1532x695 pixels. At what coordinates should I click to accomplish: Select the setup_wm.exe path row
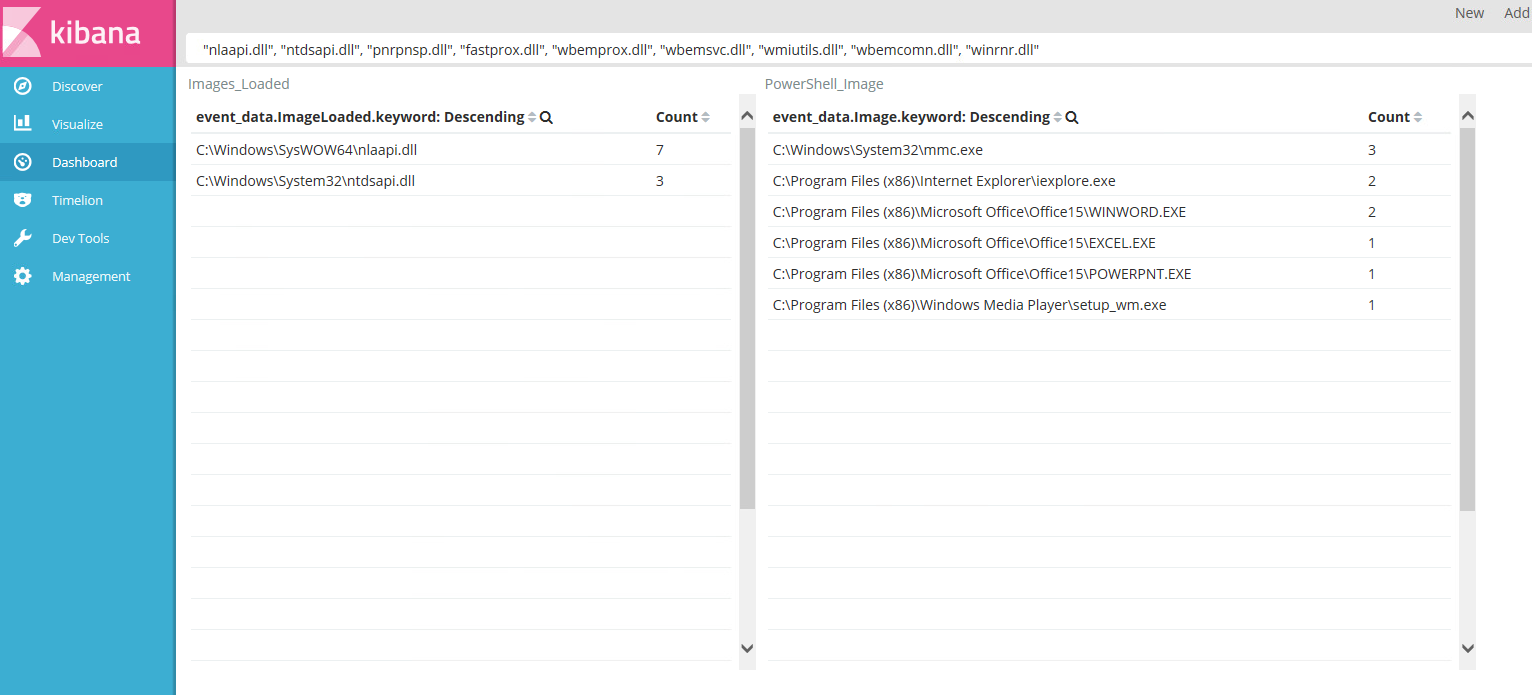tap(1109, 304)
